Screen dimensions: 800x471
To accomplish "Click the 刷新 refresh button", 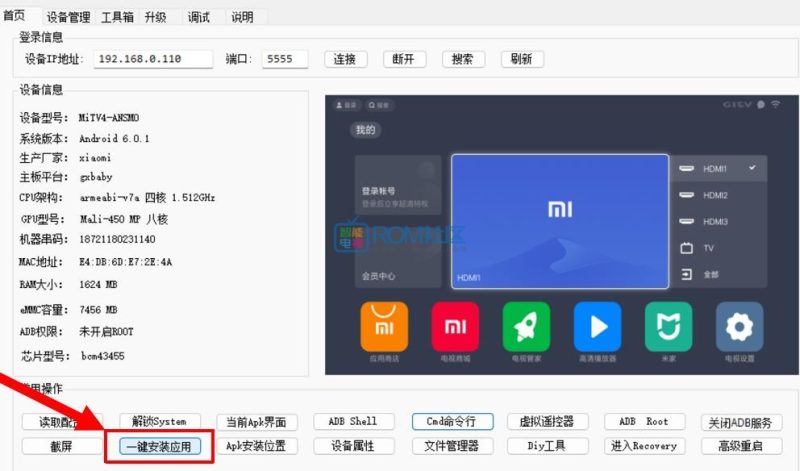I will point(522,59).
